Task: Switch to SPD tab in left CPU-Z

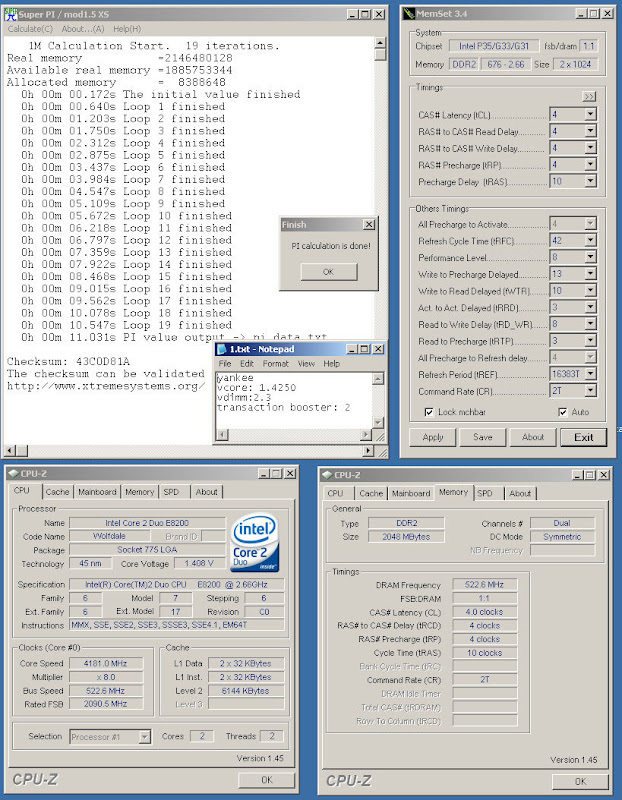Action: [x=171, y=492]
